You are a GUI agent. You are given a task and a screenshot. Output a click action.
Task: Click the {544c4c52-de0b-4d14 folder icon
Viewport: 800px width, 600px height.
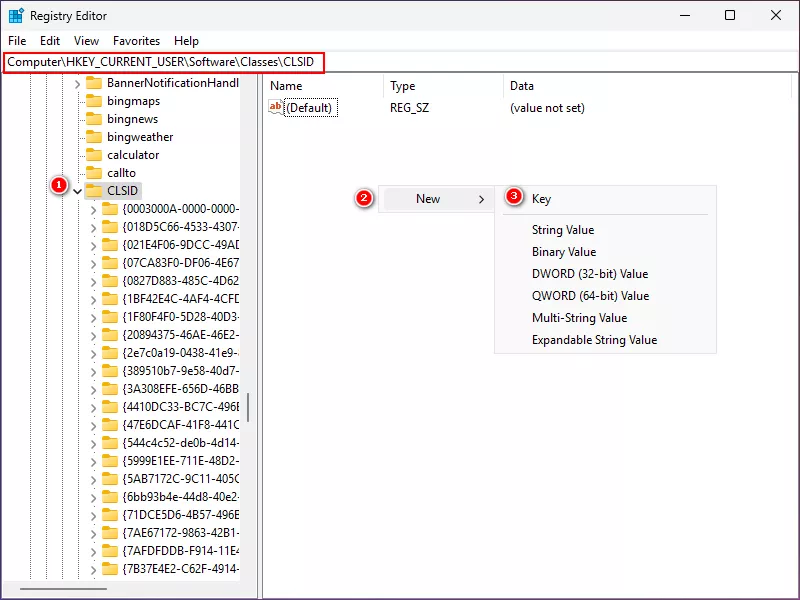(x=110, y=442)
